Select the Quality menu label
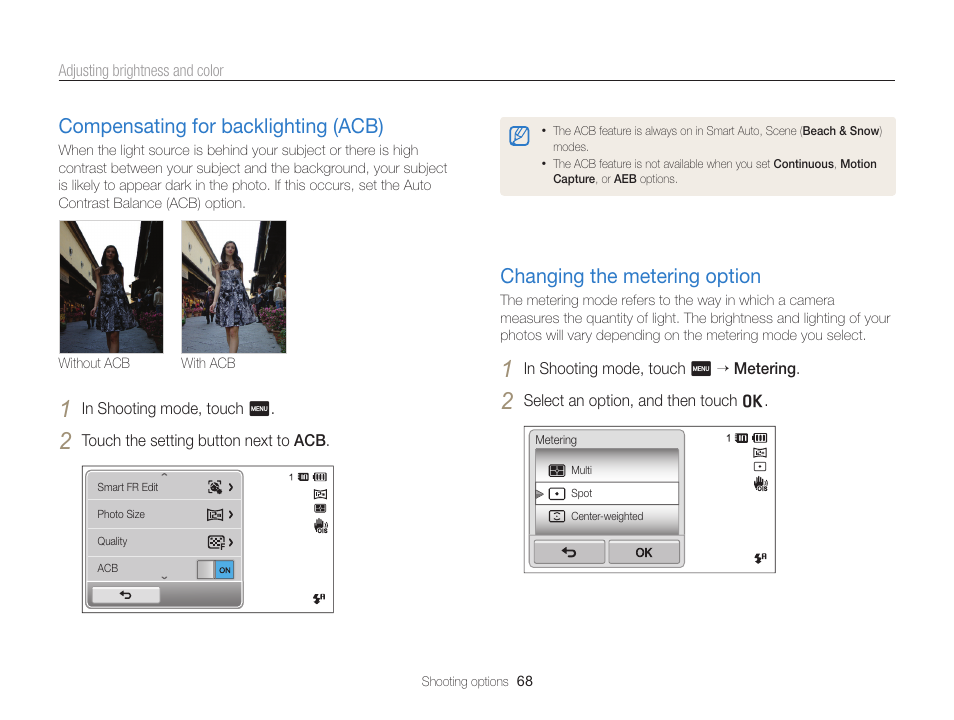Image resolution: width=954 pixels, height=720 pixels. click(112, 541)
